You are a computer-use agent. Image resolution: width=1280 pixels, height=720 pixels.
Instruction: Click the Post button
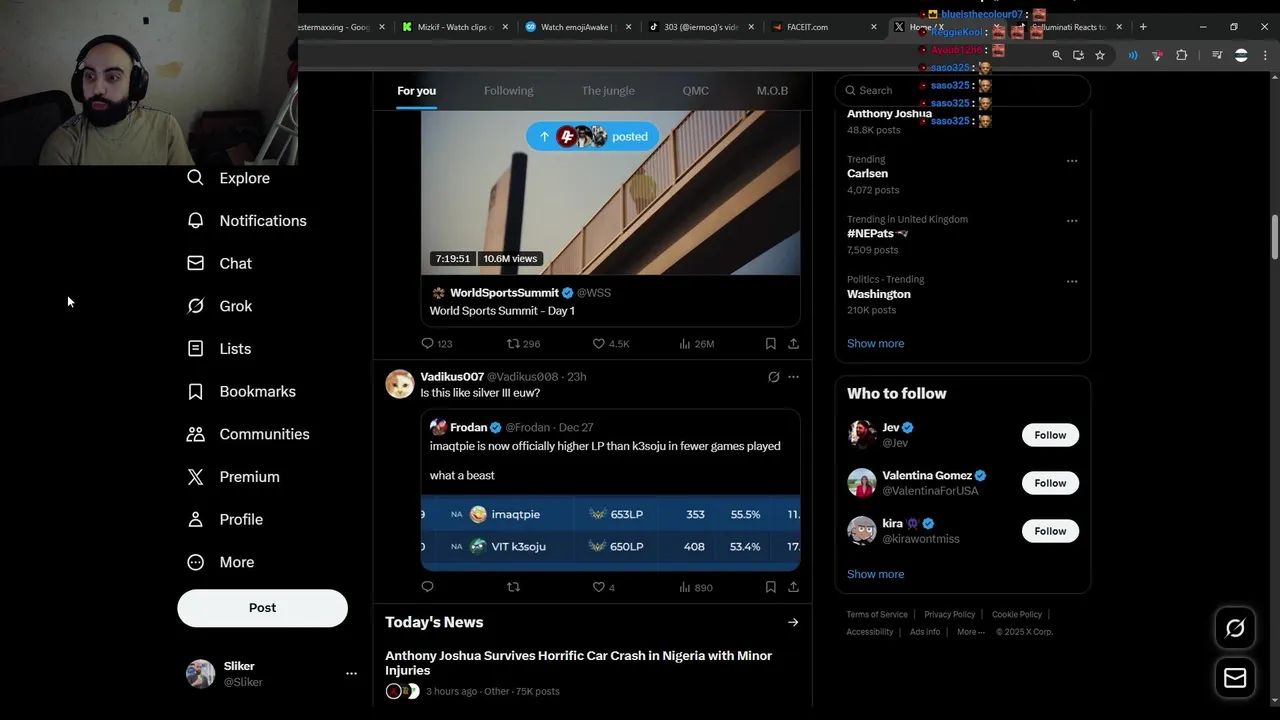tap(263, 608)
